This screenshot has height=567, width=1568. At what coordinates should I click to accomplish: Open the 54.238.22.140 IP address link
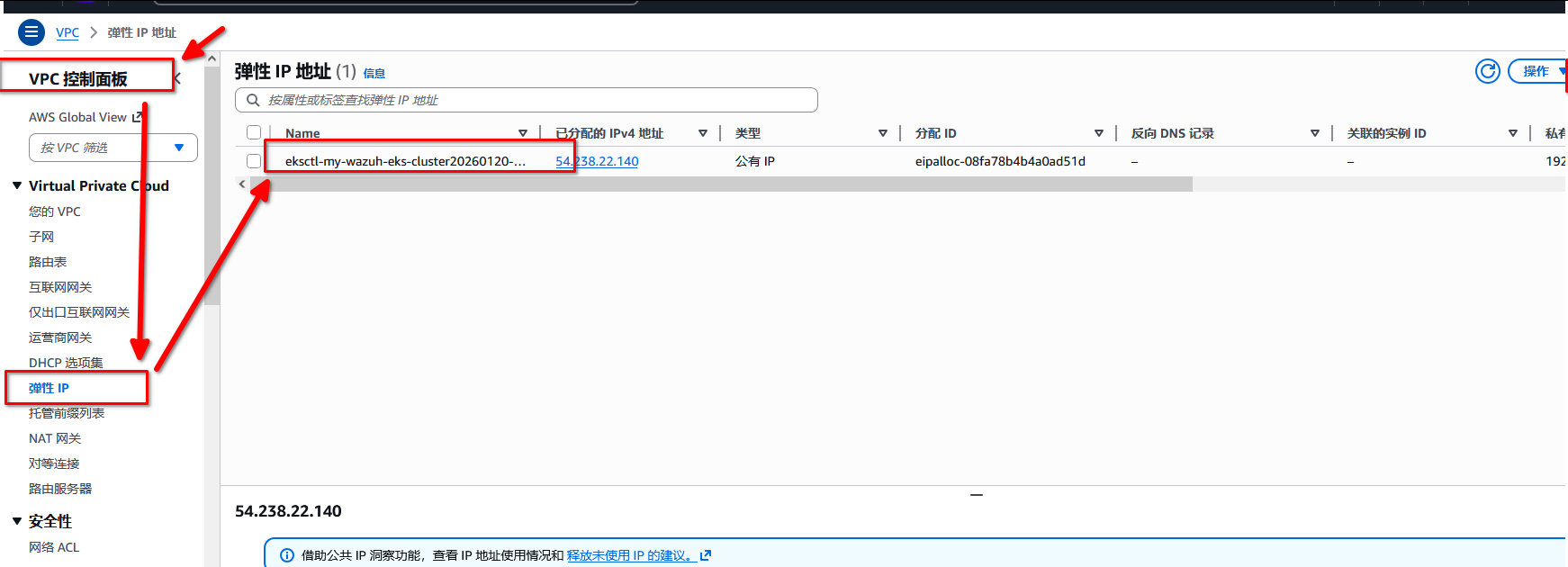[597, 161]
